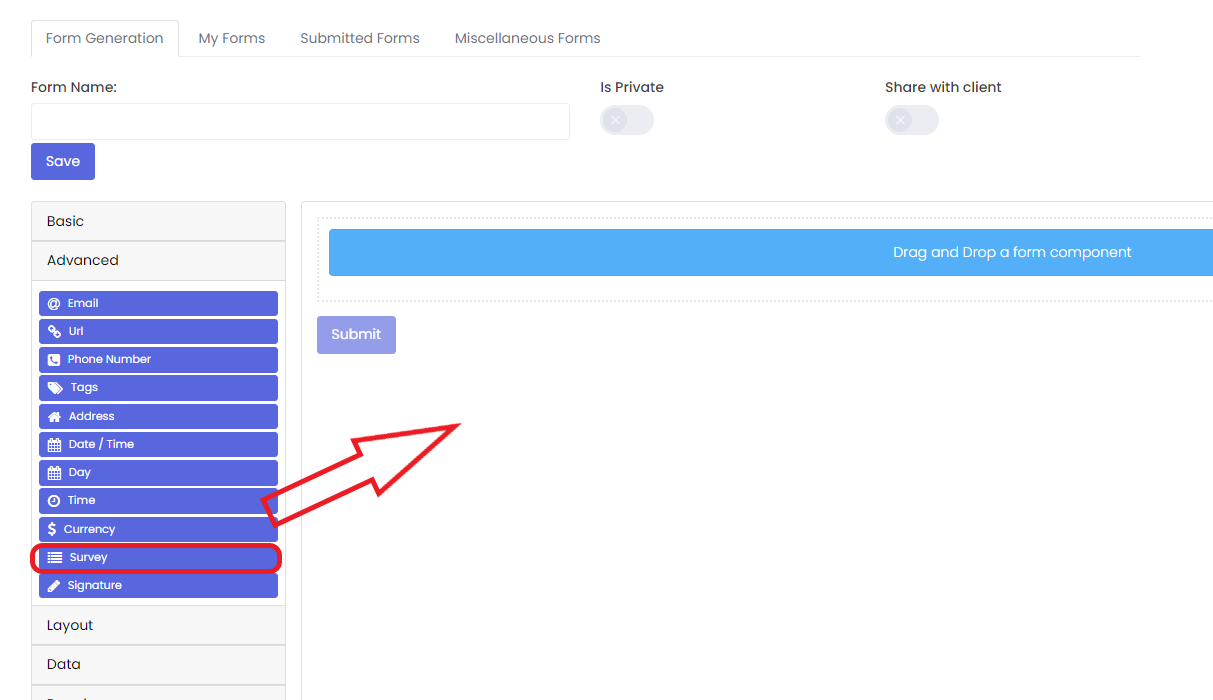Collapse the Advanced components section
Viewport: 1213px width, 700px height.
pyautogui.click(x=158, y=260)
